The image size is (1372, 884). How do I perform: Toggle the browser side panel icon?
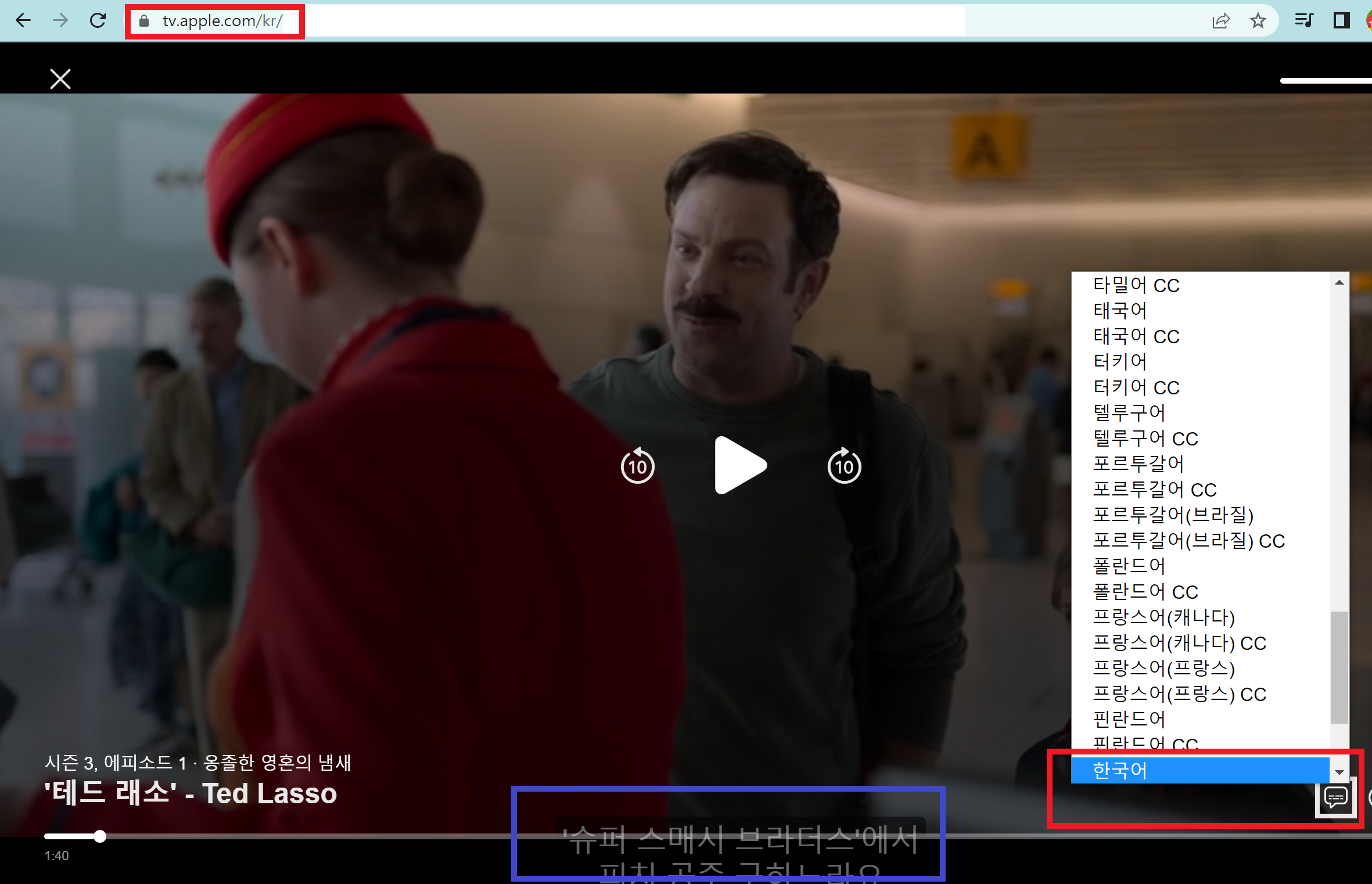1341,21
